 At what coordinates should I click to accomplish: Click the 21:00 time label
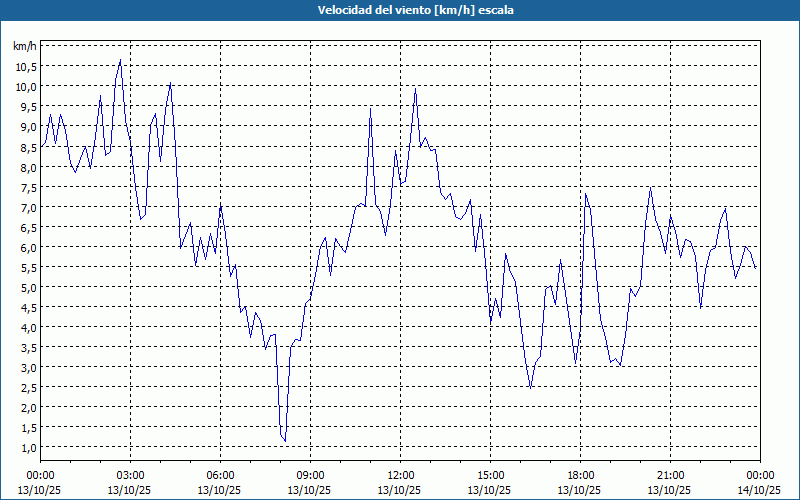click(670, 475)
